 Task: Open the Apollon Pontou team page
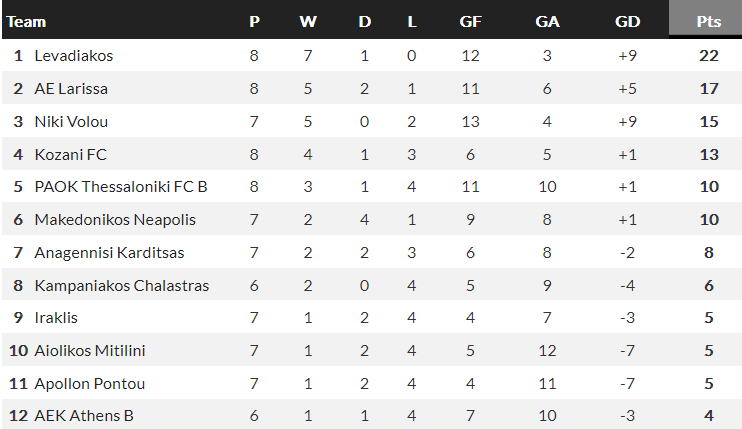(x=90, y=384)
